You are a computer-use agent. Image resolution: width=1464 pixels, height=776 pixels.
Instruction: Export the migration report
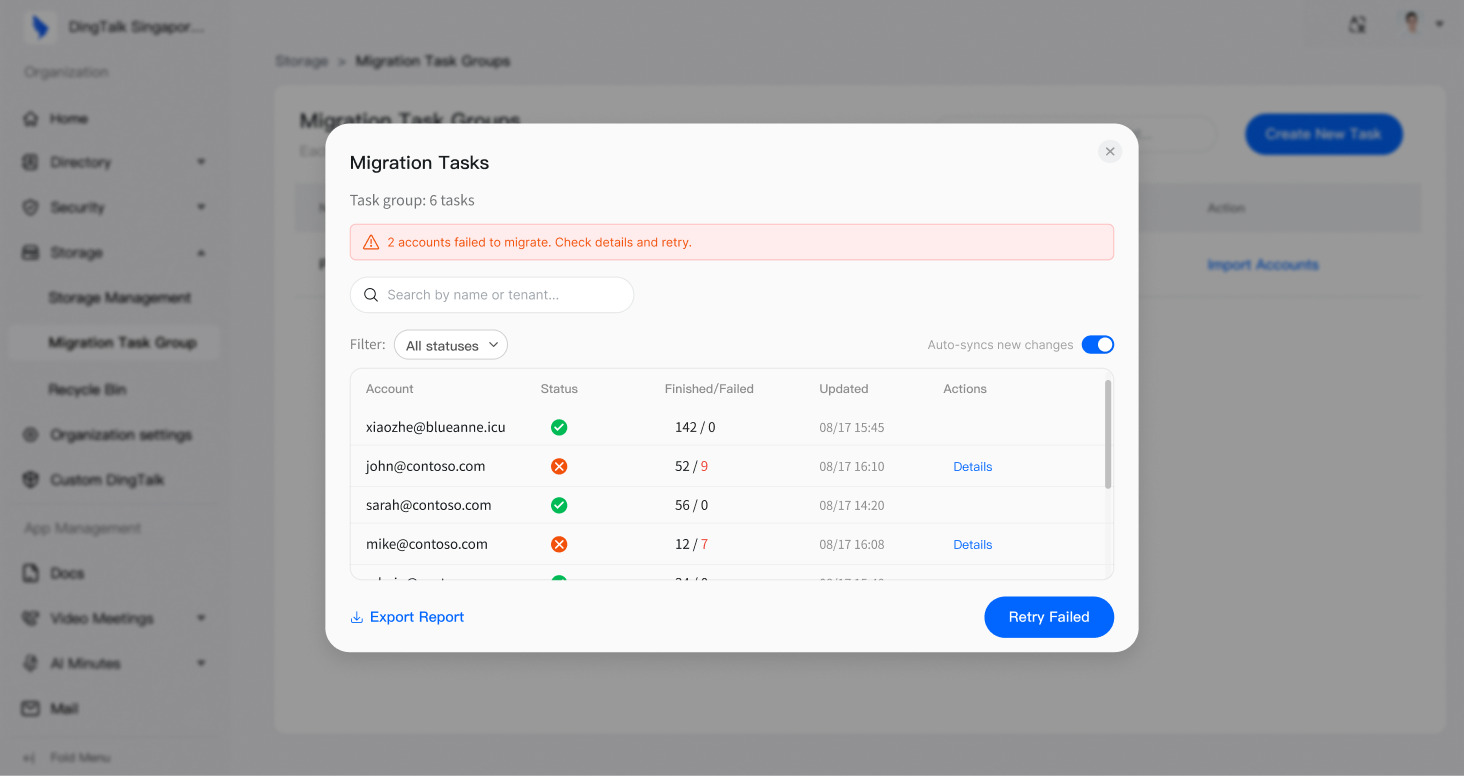click(407, 617)
